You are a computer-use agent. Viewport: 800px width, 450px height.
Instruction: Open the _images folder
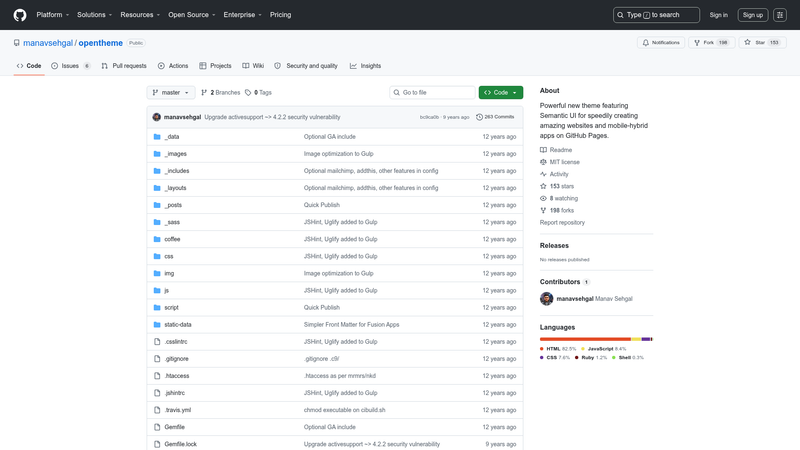coord(176,154)
